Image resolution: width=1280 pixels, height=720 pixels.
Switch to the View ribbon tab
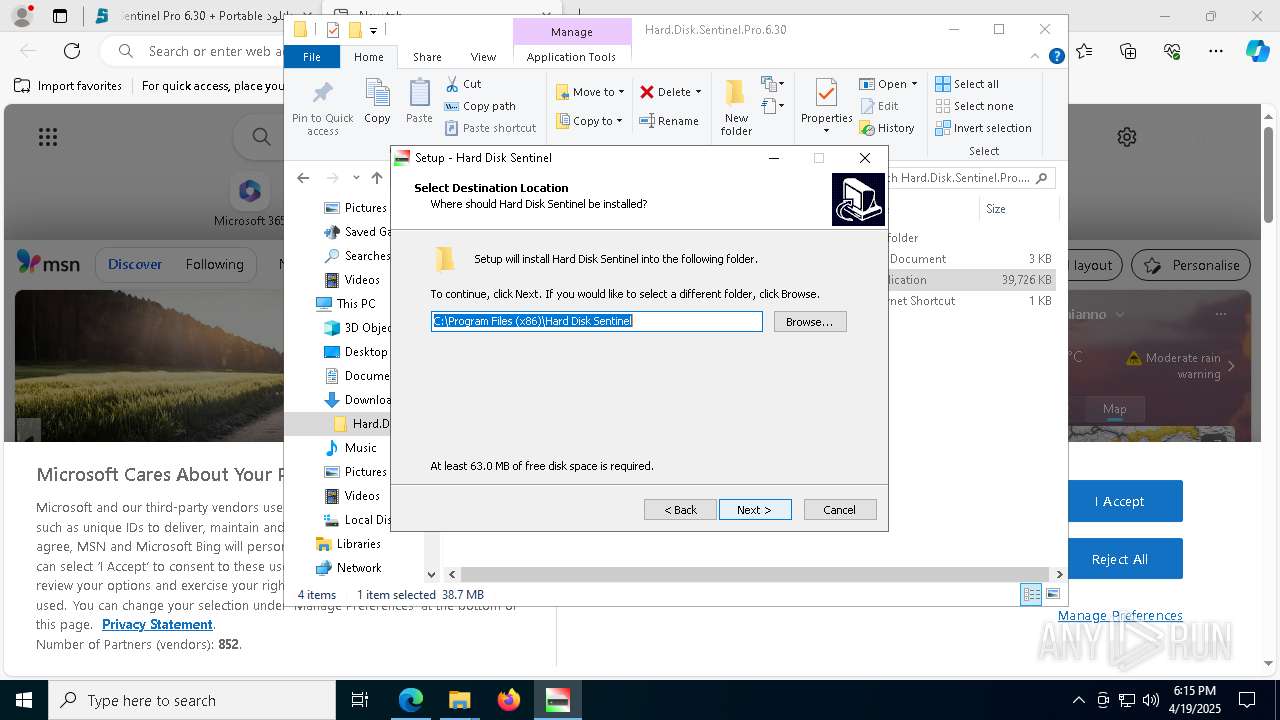pyautogui.click(x=483, y=57)
